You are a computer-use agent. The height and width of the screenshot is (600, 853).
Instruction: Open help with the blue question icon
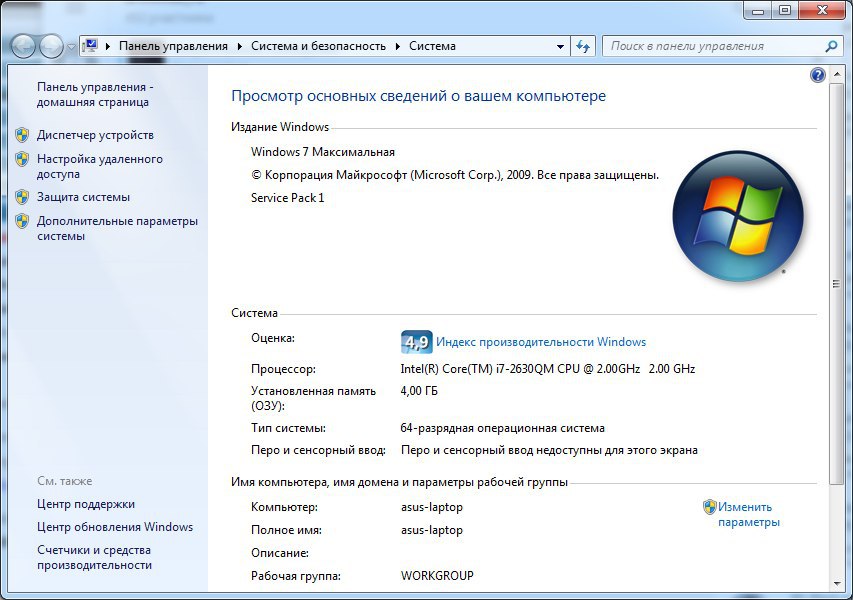pyautogui.click(x=817, y=75)
